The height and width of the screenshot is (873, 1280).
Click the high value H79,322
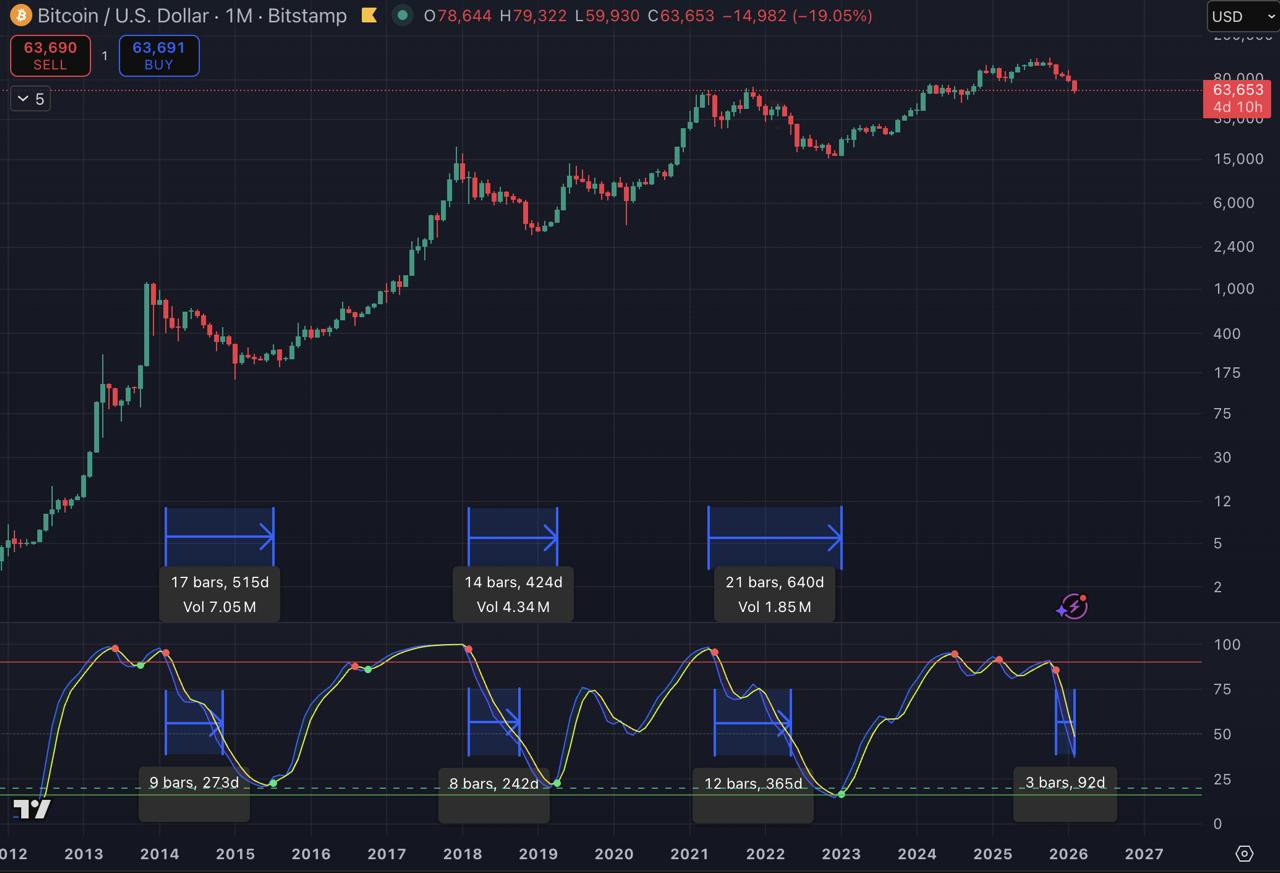533,16
